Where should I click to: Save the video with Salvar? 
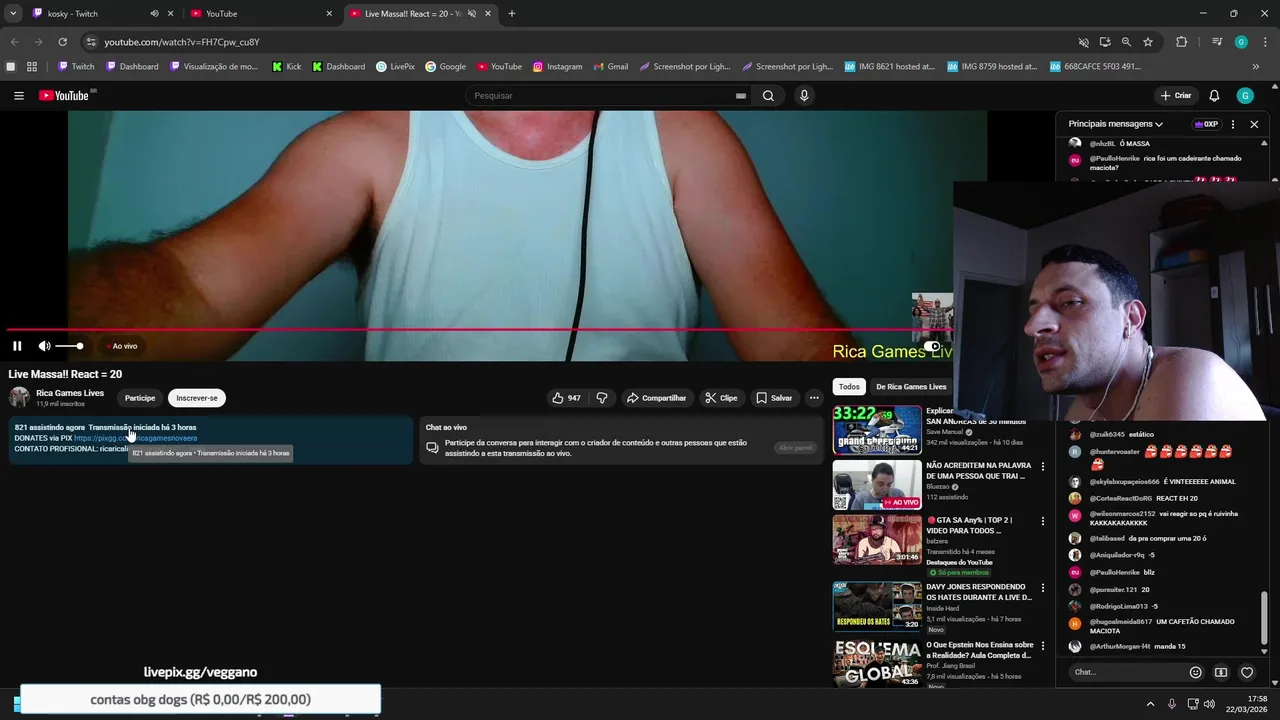pyautogui.click(x=774, y=398)
